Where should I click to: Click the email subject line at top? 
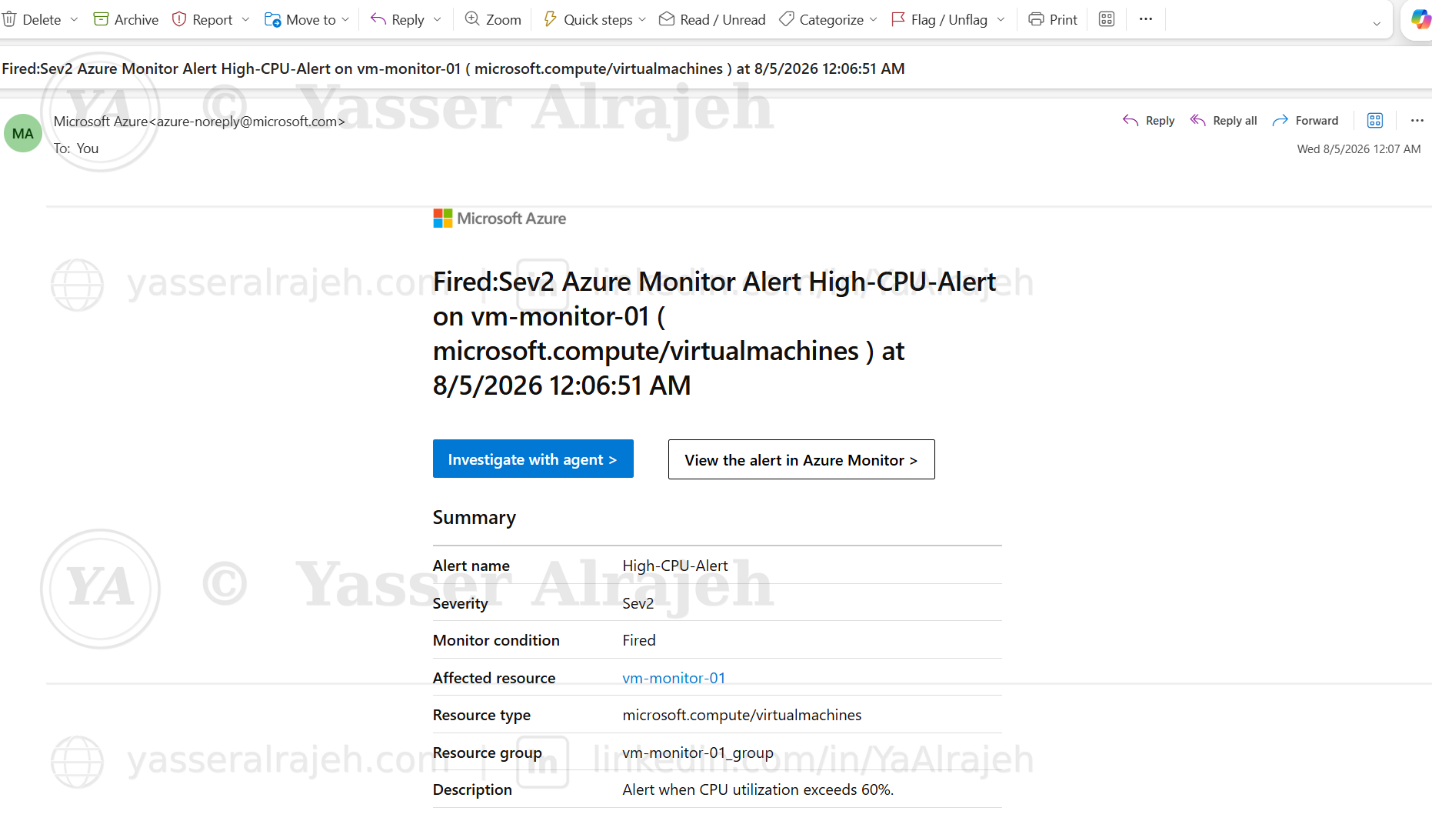coord(453,69)
